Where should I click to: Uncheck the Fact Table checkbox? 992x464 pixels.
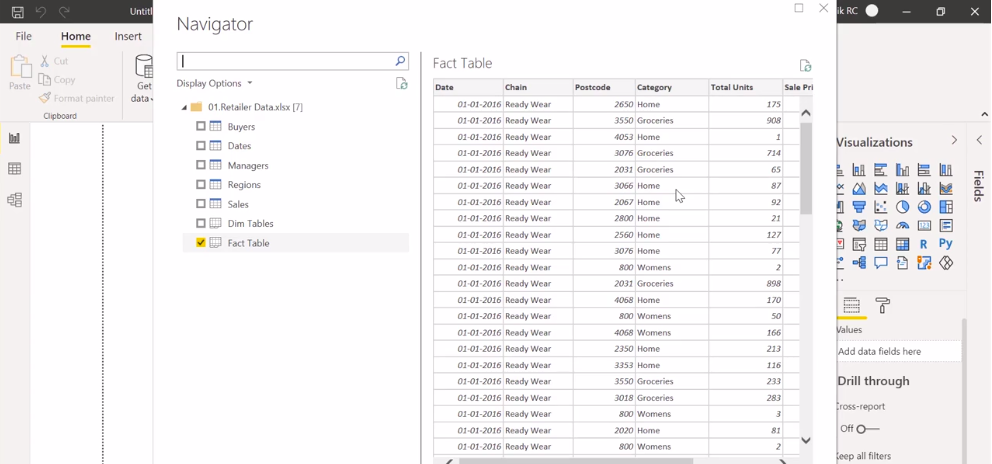coord(201,242)
